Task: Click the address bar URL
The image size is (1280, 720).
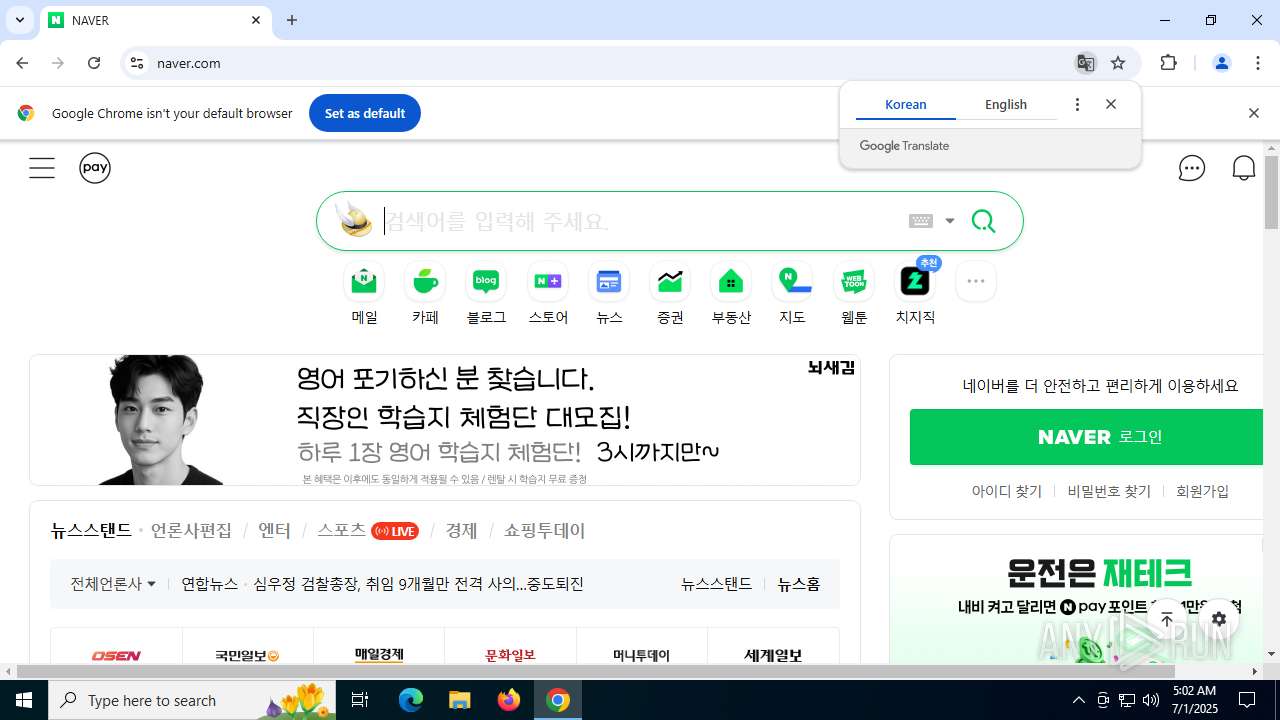Action: coord(188,63)
